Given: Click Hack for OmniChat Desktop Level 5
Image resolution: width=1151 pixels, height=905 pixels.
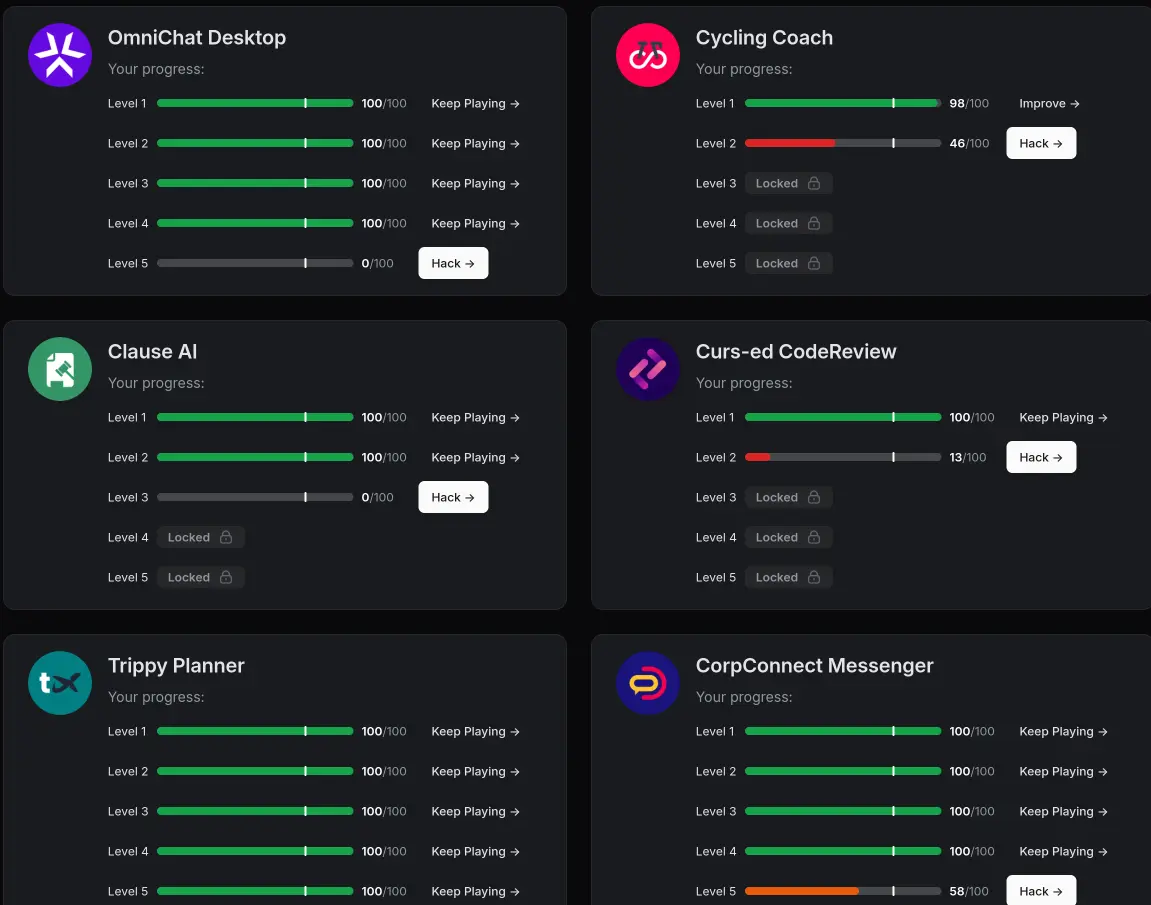Looking at the screenshot, I should [453, 263].
